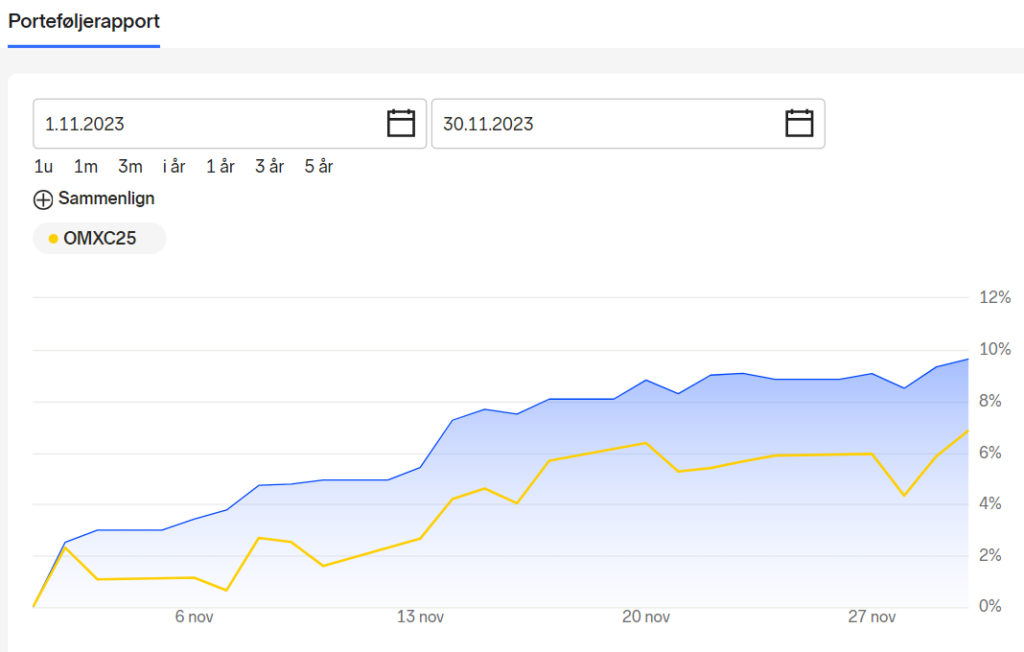Click the 2% axis value

(x=990, y=555)
